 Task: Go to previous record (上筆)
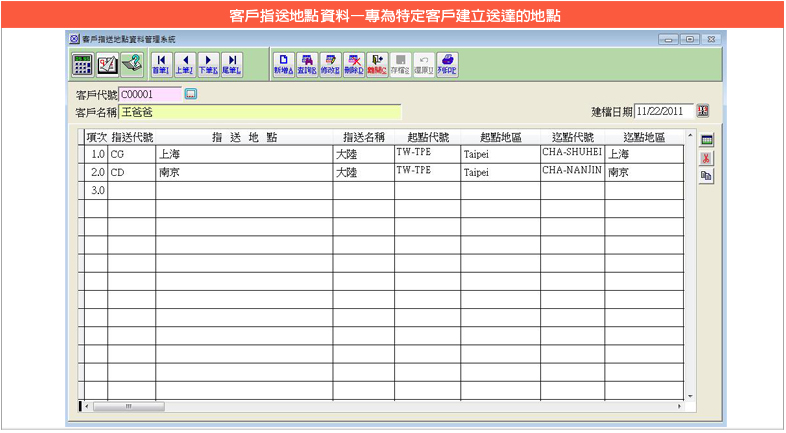click(x=185, y=65)
